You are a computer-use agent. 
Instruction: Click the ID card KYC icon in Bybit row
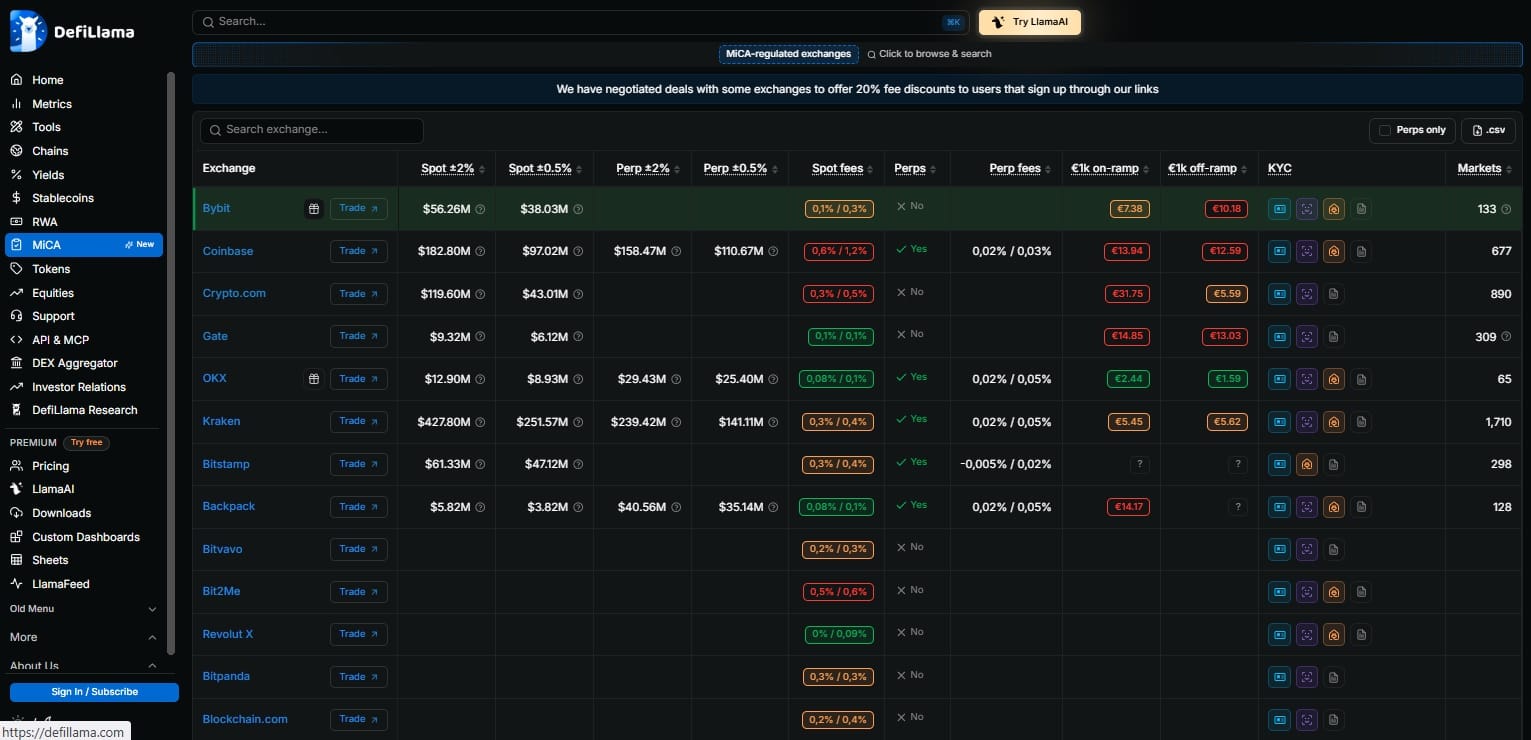click(1279, 209)
